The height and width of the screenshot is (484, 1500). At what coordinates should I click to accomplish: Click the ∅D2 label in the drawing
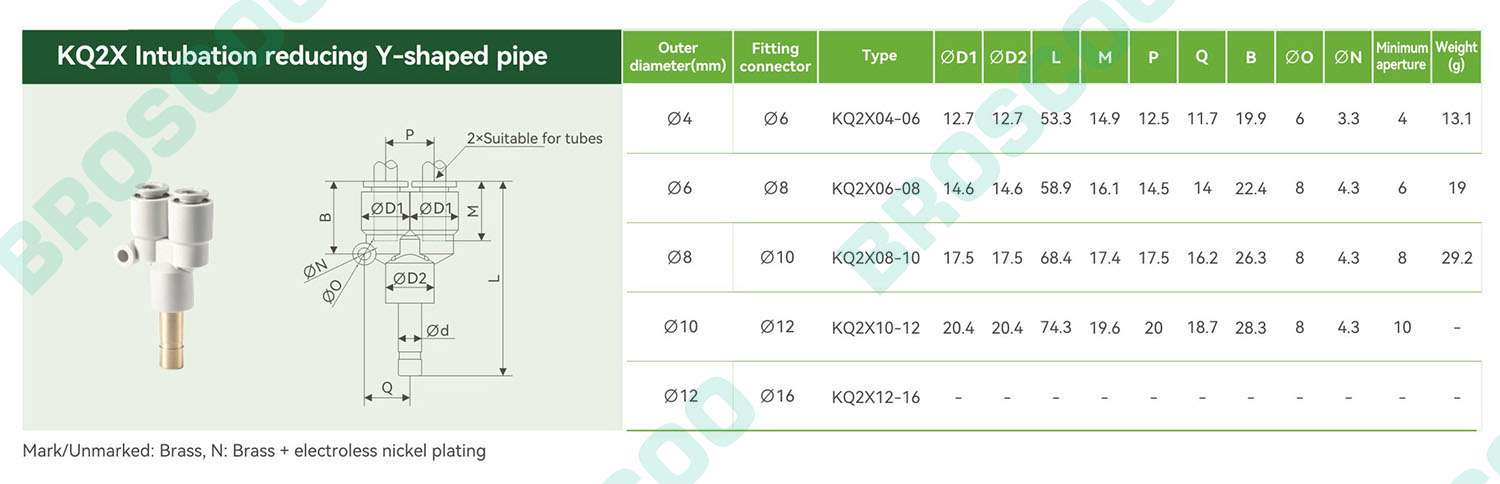(410, 277)
